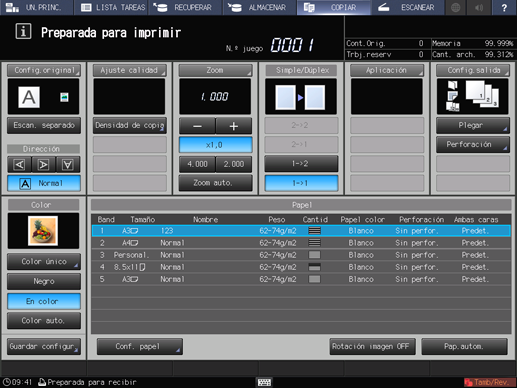
Task: Select 4.000 zoom preset
Action: click(197, 164)
